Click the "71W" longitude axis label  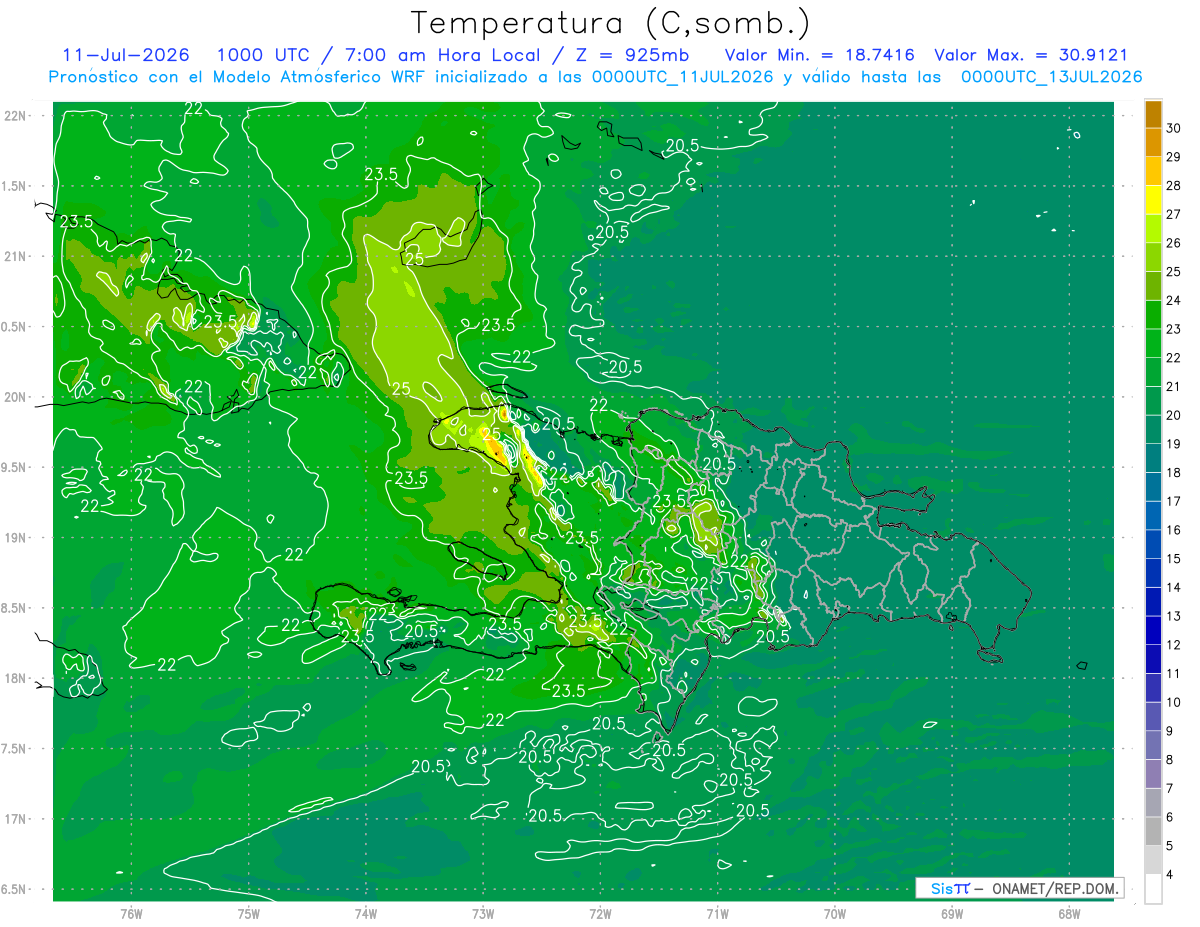(x=717, y=914)
